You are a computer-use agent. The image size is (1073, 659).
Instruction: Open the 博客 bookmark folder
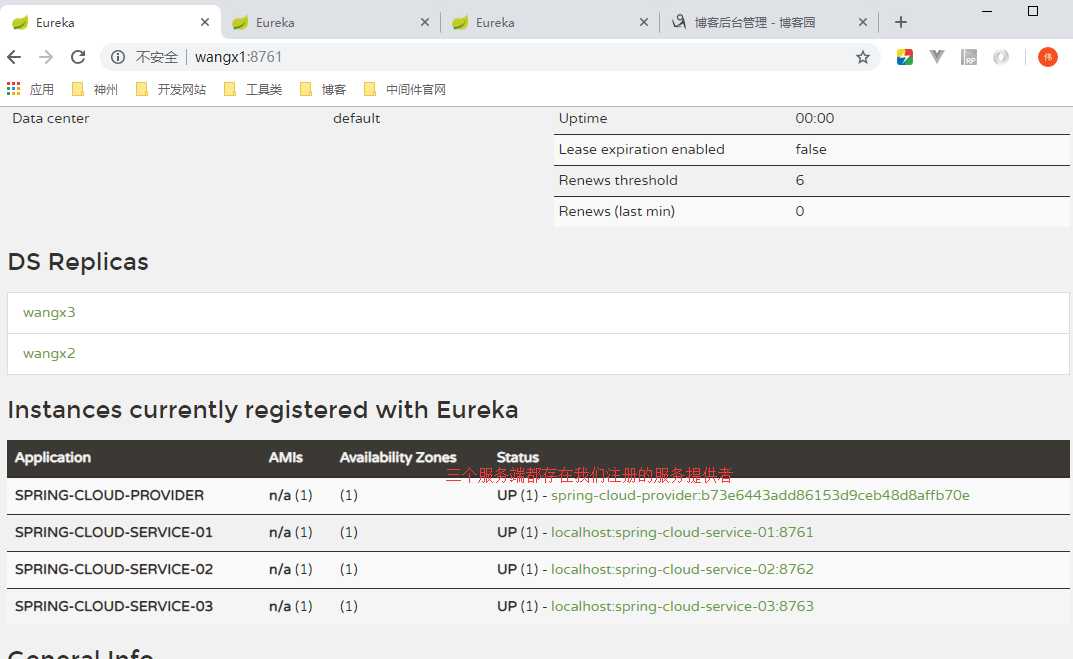[x=323, y=89]
